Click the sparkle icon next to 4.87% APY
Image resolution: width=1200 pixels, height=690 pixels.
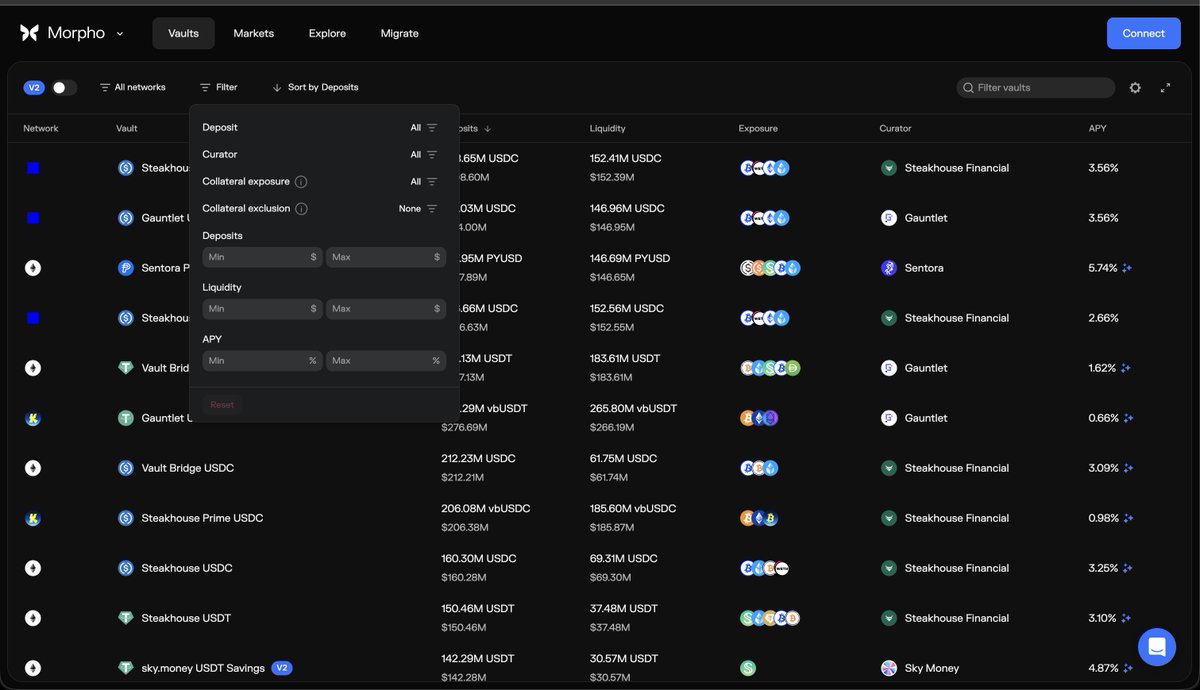[1127, 668]
